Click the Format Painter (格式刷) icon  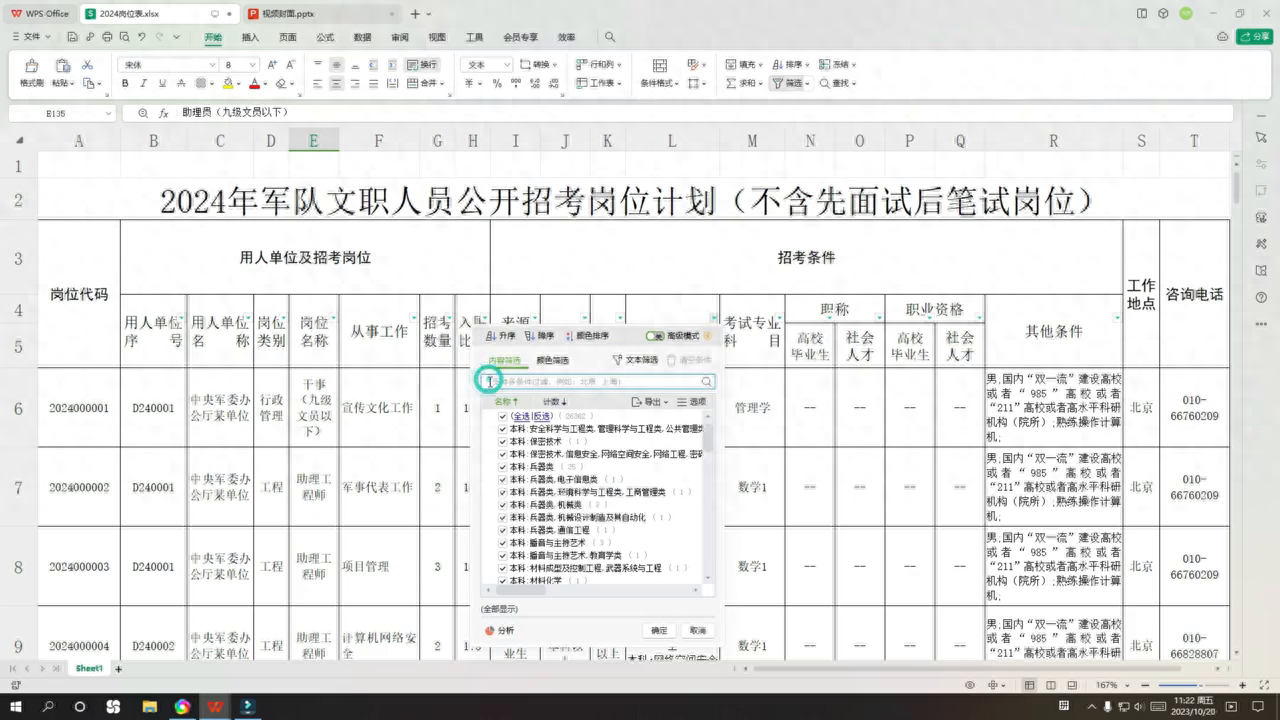click(x=32, y=66)
